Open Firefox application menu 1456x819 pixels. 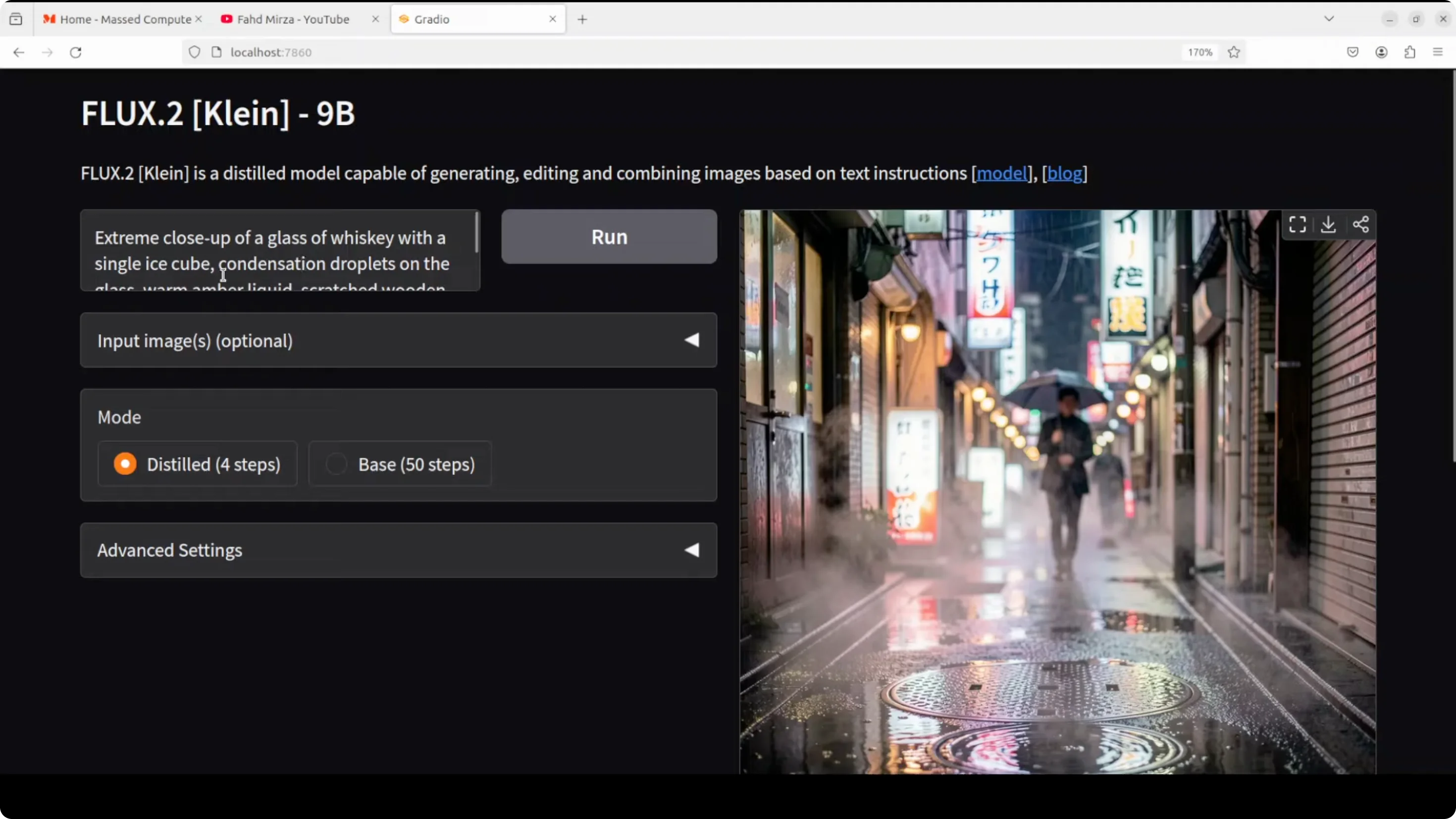pyautogui.click(x=1438, y=52)
